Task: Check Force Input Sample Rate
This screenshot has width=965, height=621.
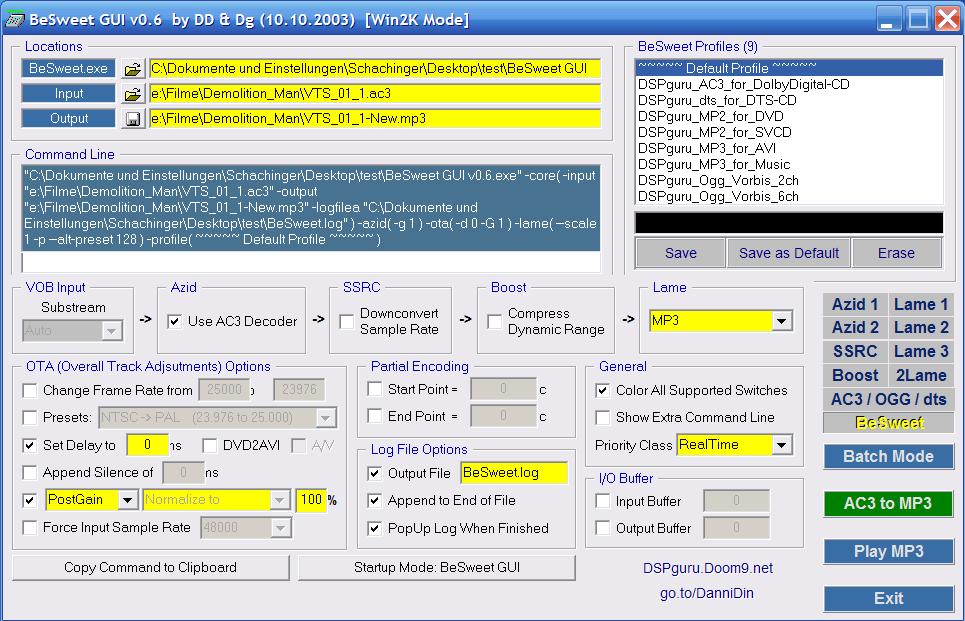Action: (x=29, y=527)
